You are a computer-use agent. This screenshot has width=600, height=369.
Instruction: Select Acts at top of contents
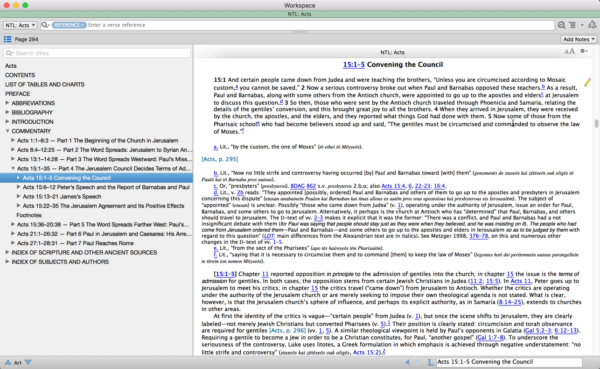pyautogui.click(x=11, y=66)
